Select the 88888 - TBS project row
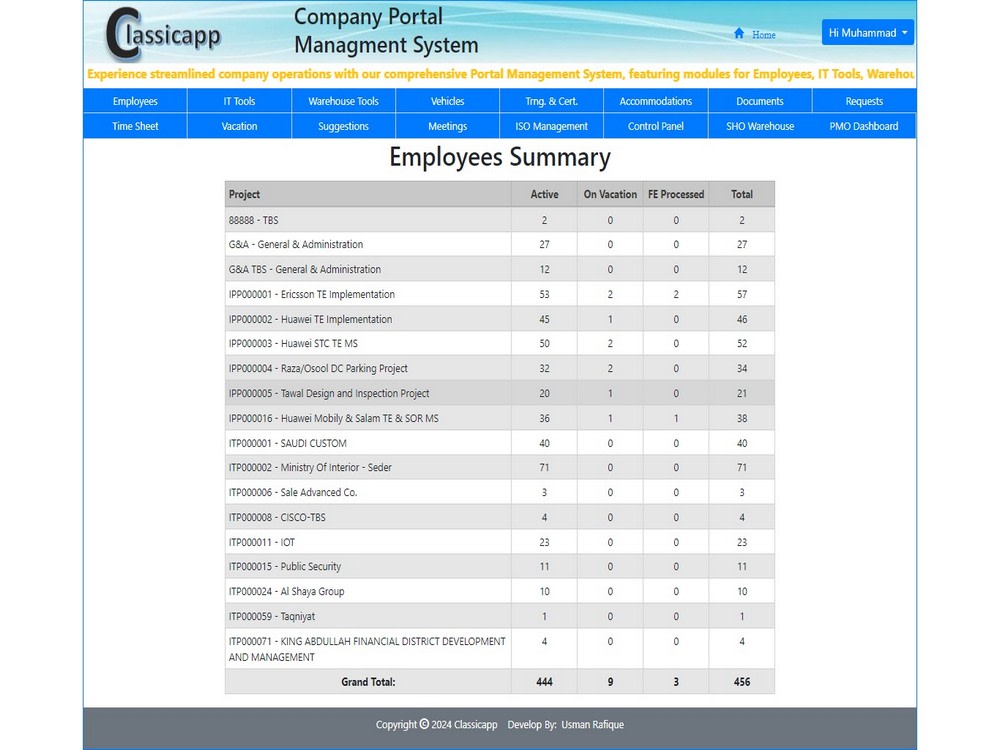The width and height of the screenshot is (1000, 750). click(499, 219)
